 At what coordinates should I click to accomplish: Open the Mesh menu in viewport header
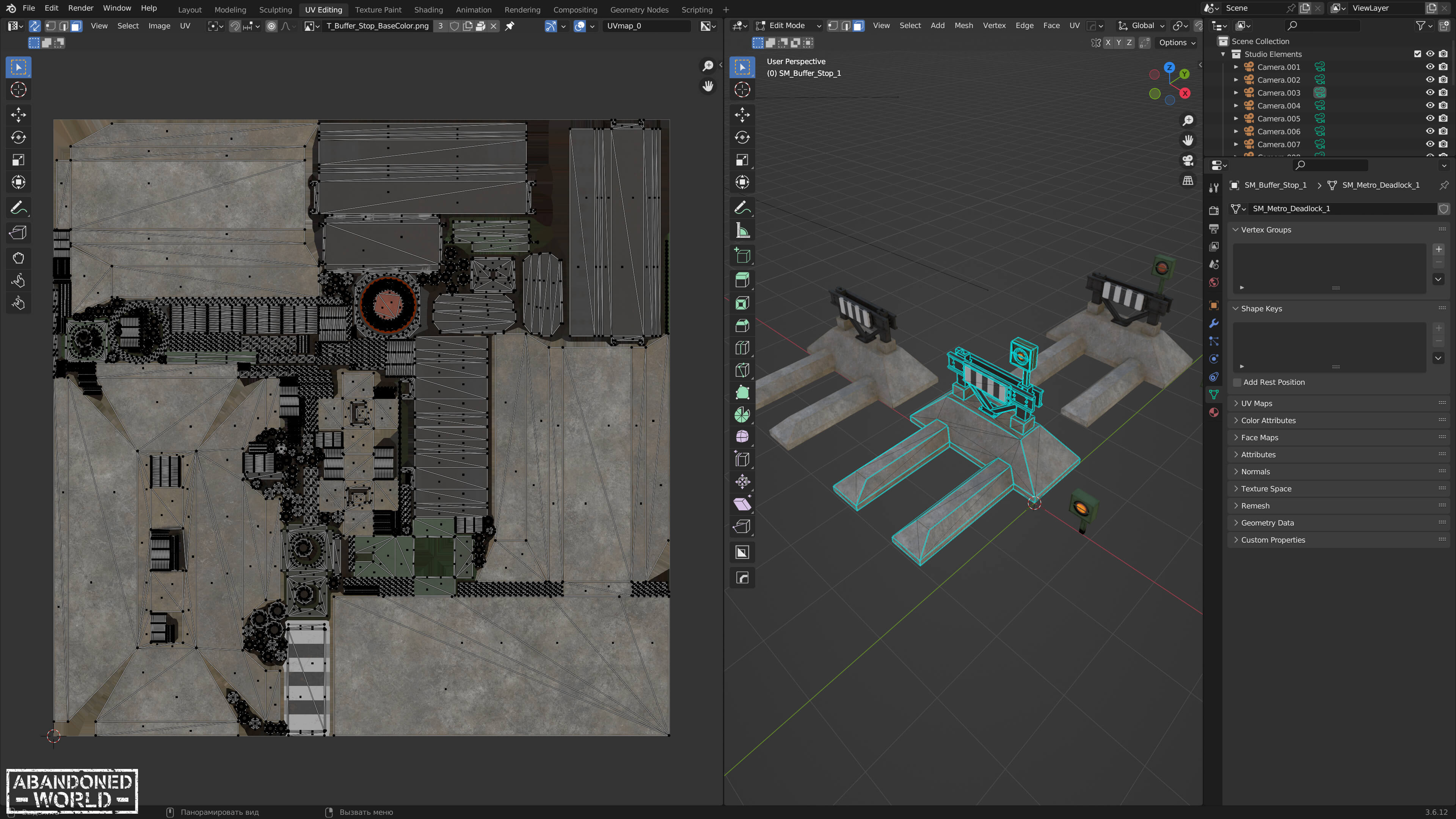pyautogui.click(x=963, y=25)
